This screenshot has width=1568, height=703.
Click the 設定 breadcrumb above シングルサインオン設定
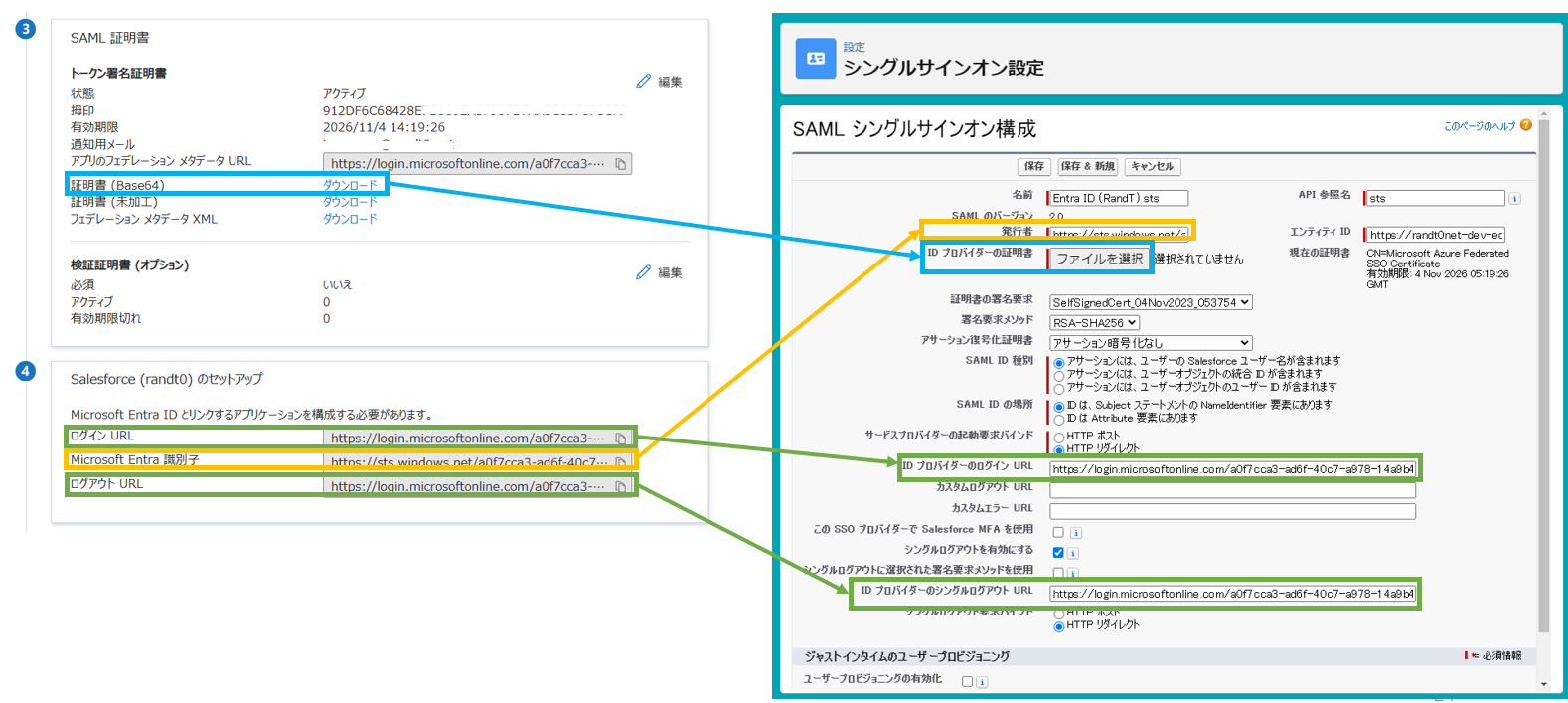pos(854,47)
